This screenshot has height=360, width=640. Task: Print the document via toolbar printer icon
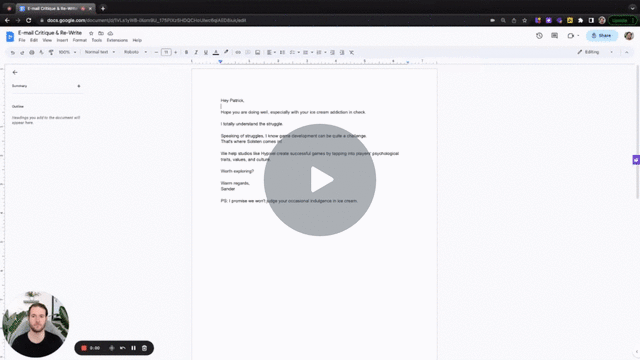[x=32, y=52]
